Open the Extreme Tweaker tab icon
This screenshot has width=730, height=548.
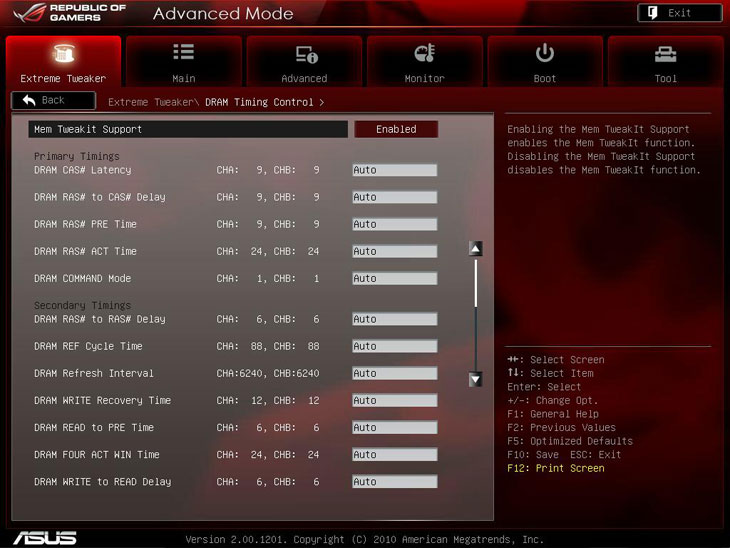[63, 54]
